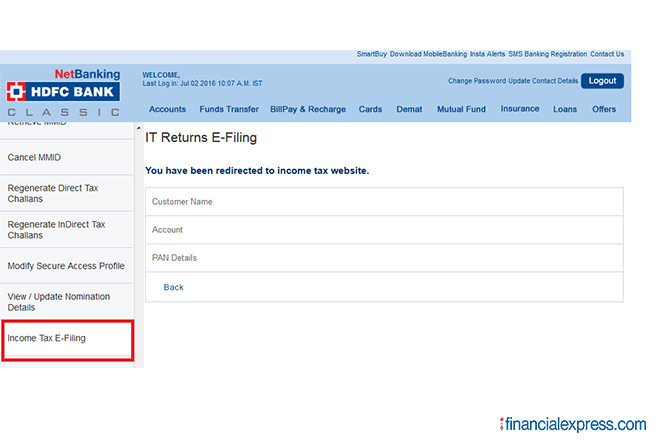View the Offers tab
This screenshot has width=660, height=440.
tap(604, 109)
